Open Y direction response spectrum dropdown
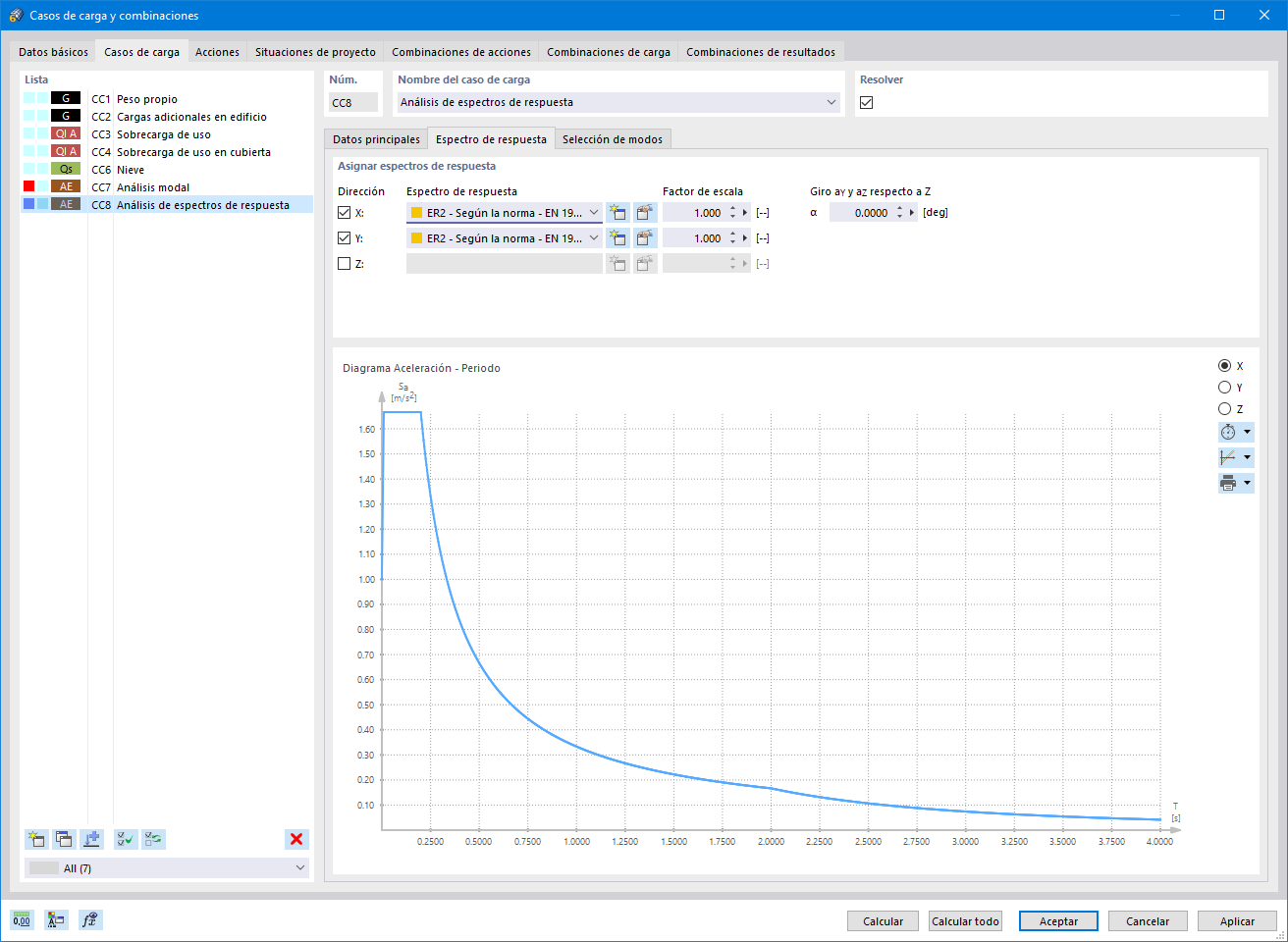Screen dimensions: 1288x942 pyautogui.click(x=594, y=238)
